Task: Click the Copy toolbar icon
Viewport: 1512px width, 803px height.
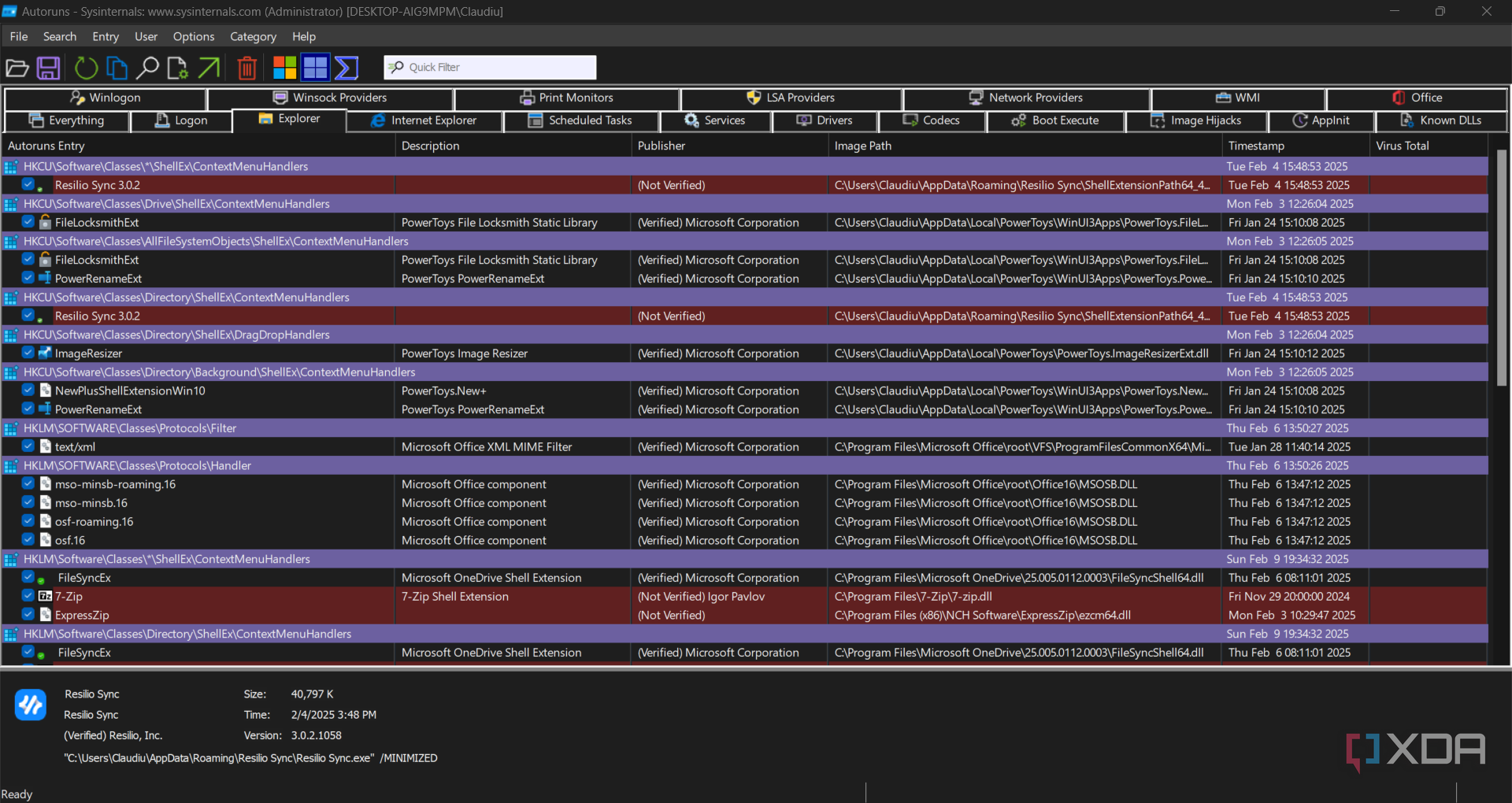Action: point(117,68)
